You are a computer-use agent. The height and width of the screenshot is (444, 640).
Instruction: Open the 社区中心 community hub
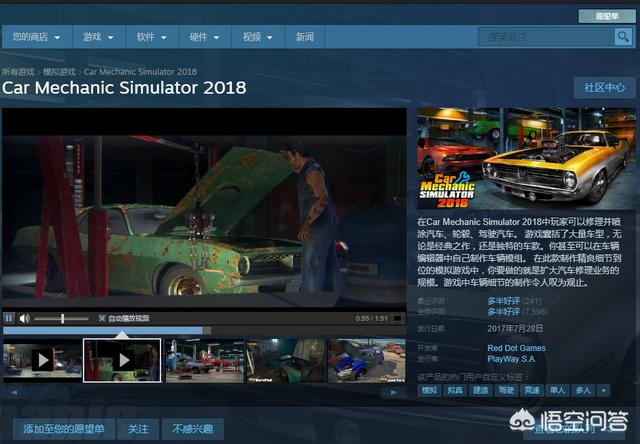coord(604,87)
